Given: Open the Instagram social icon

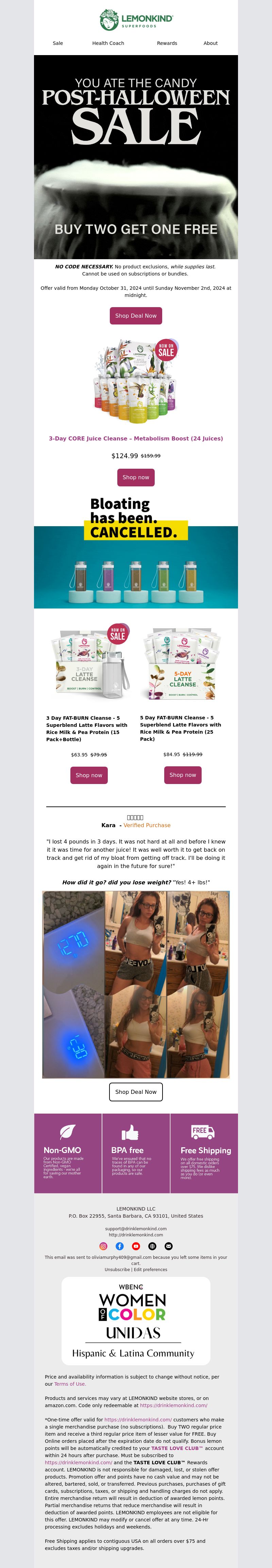Looking at the screenshot, I should coord(103,1246).
